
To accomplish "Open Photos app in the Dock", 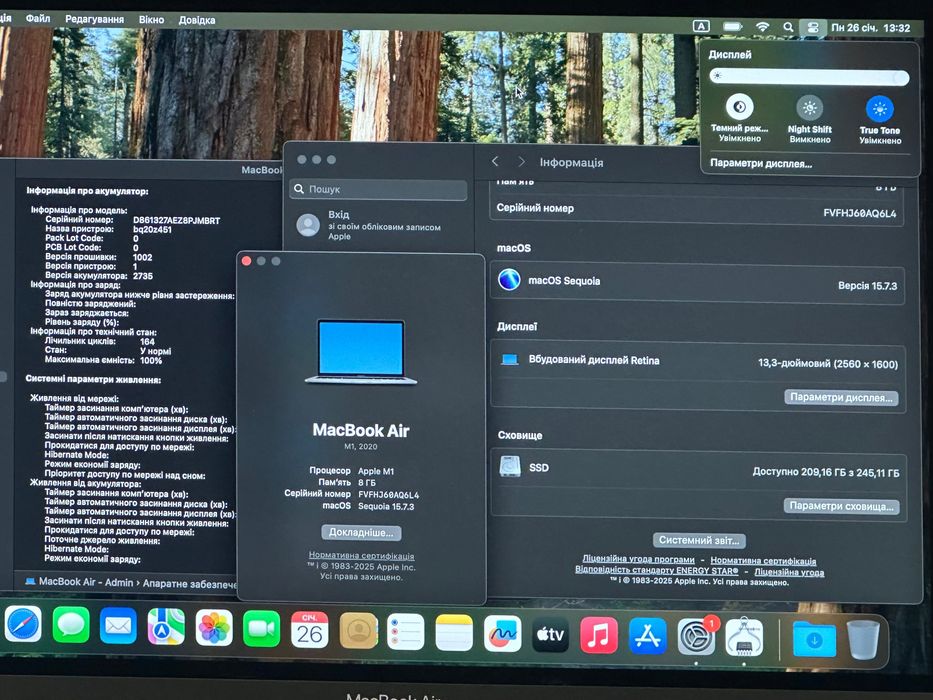I will 214,629.
